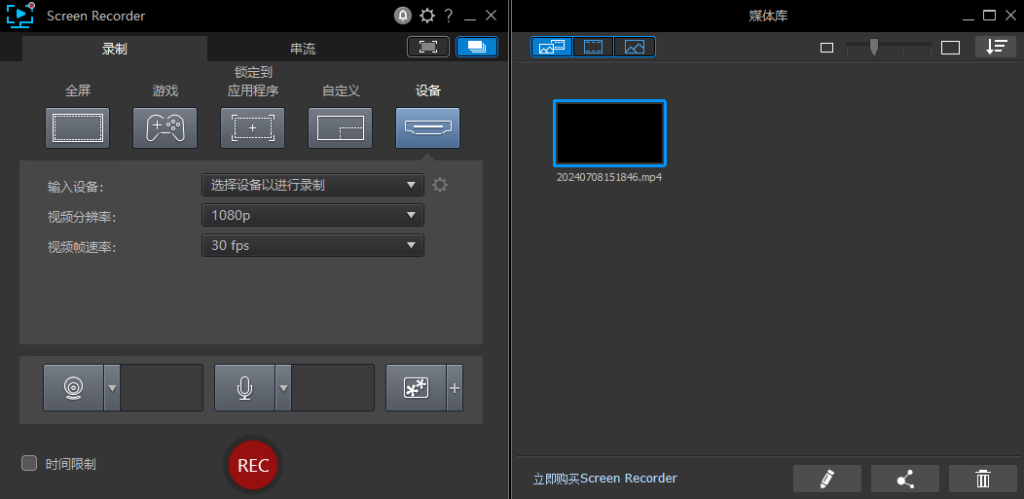Switch to the 串流 tab
Viewport: 1024px width, 499px height.
tap(302, 49)
